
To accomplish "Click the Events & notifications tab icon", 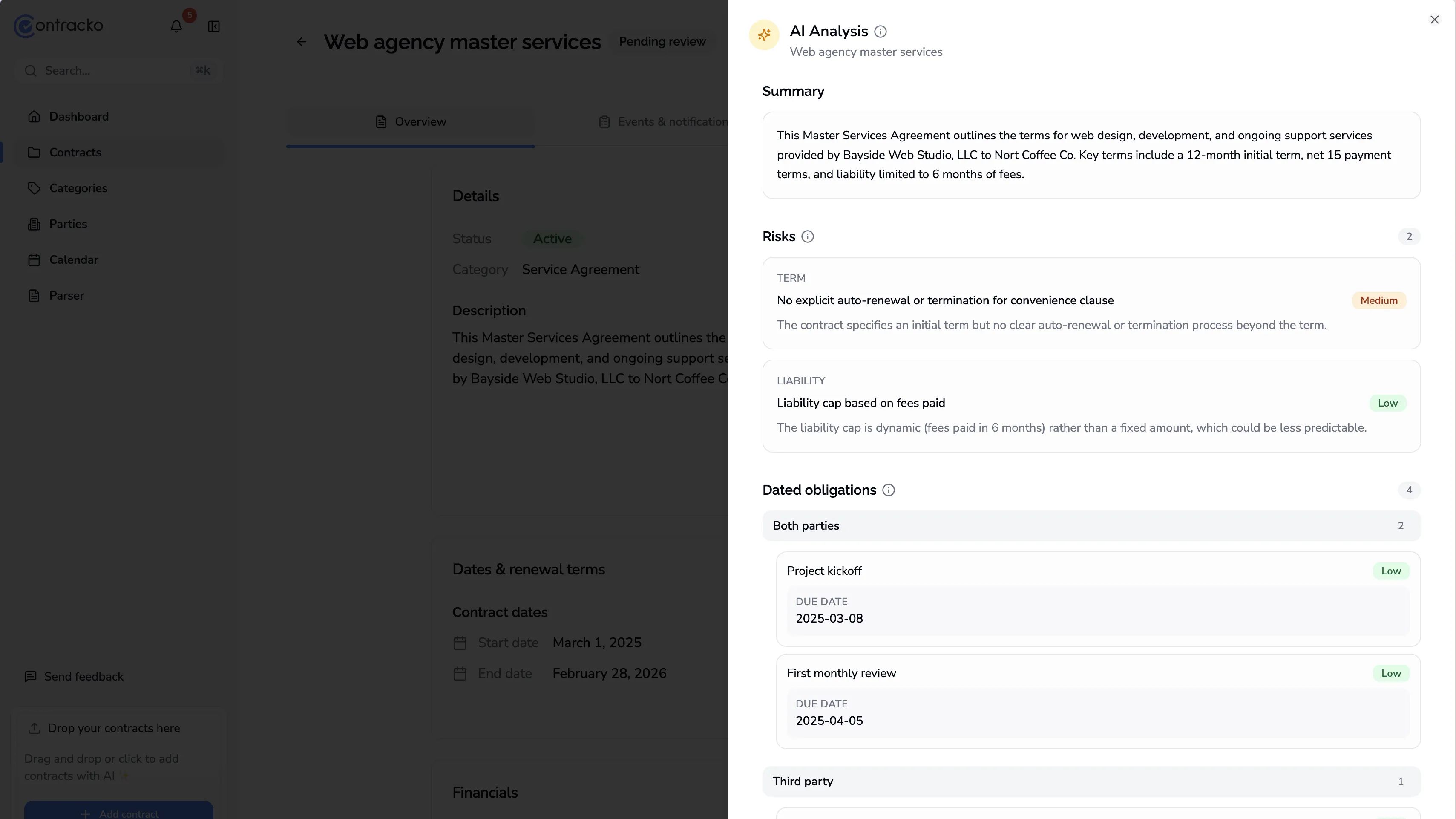I will point(604,122).
